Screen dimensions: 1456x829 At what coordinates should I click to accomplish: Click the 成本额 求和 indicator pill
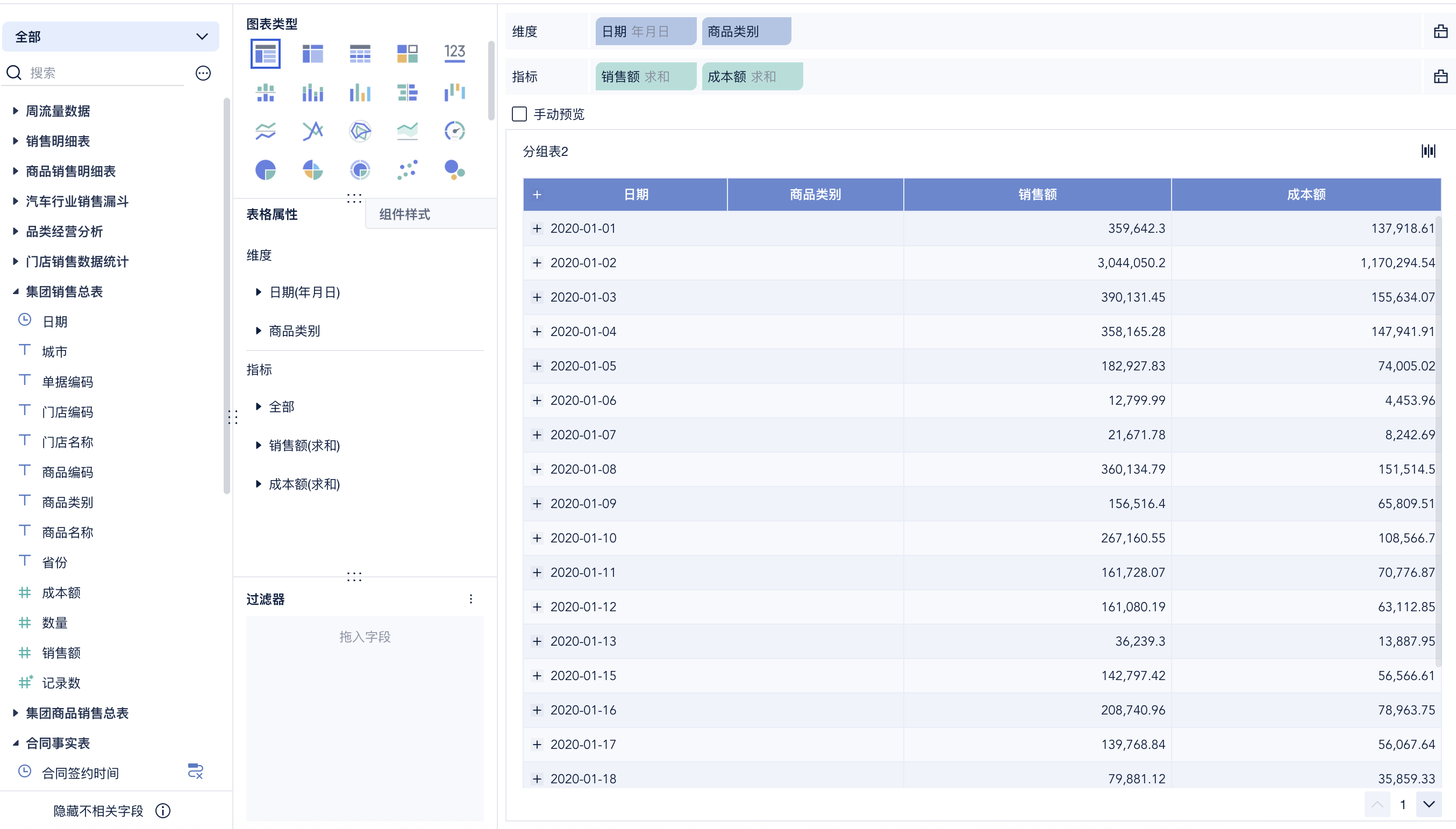(x=751, y=77)
